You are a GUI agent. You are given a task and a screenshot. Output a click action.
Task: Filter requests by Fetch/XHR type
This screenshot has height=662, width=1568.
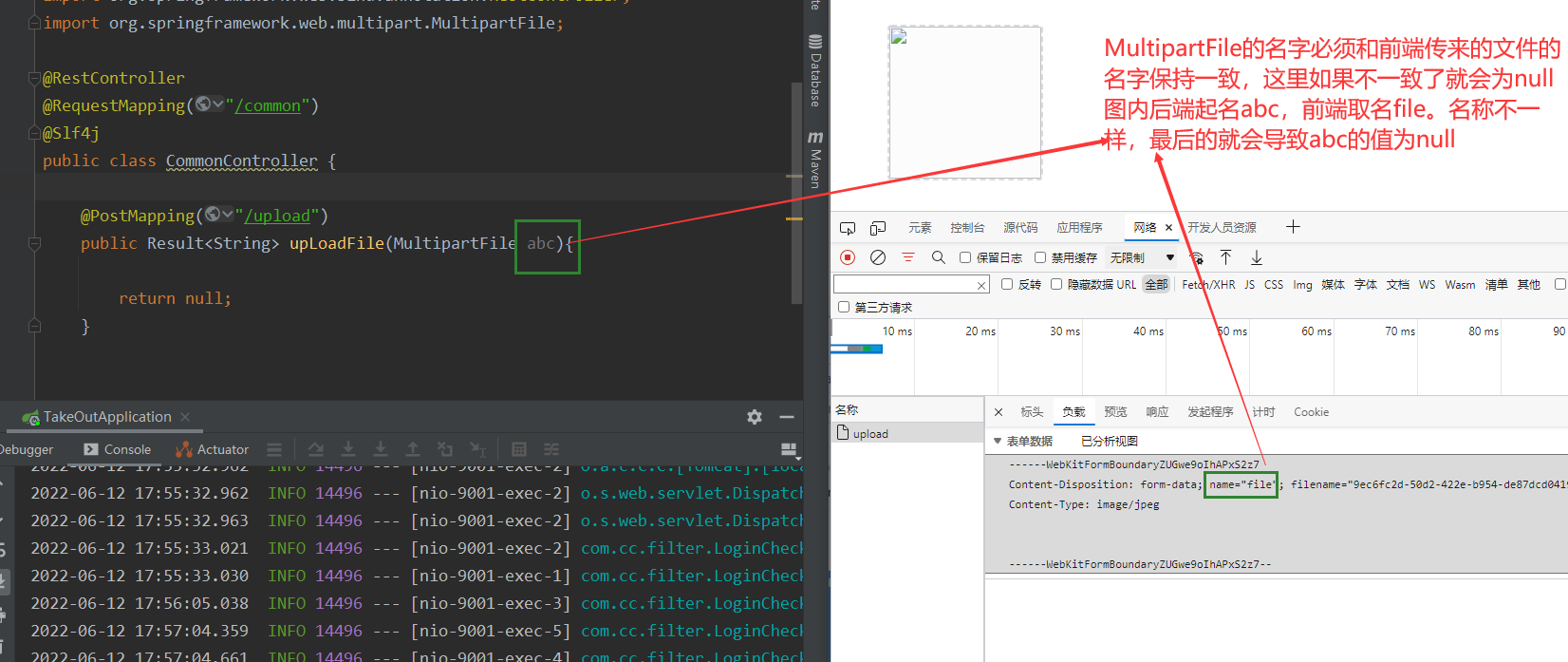pyautogui.click(x=1208, y=284)
